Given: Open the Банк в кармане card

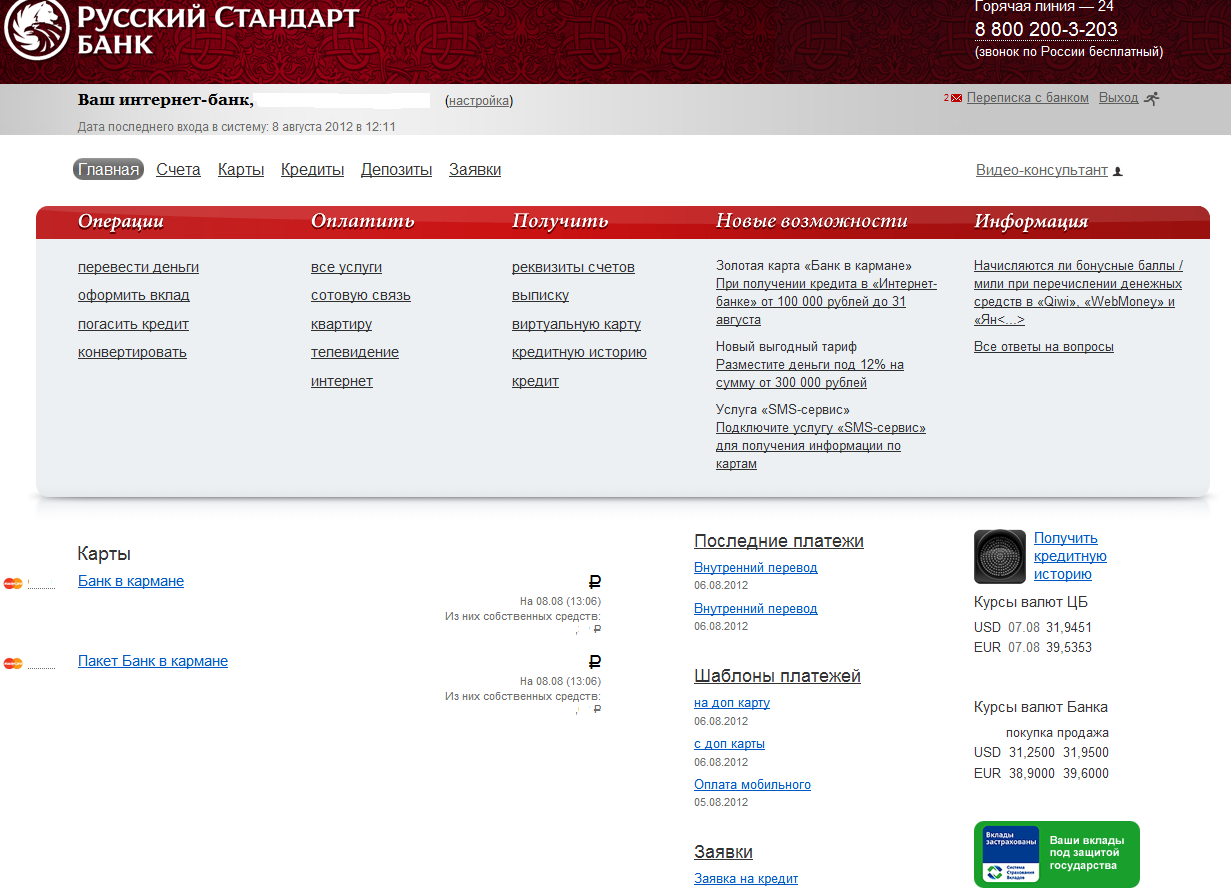Looking at the screenshot, I should coord(131,581).
